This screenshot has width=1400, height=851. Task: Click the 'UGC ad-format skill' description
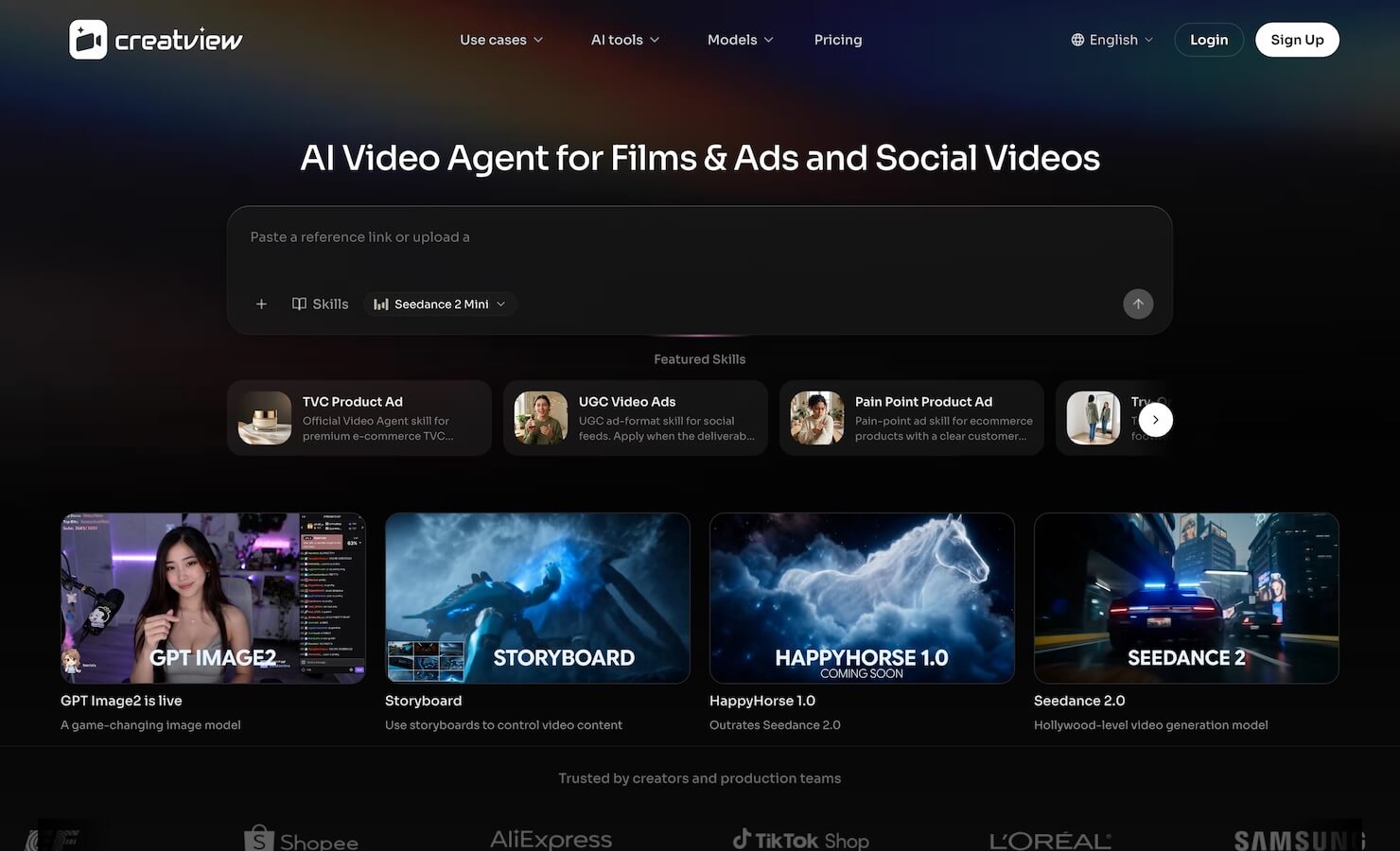point(667,428)
